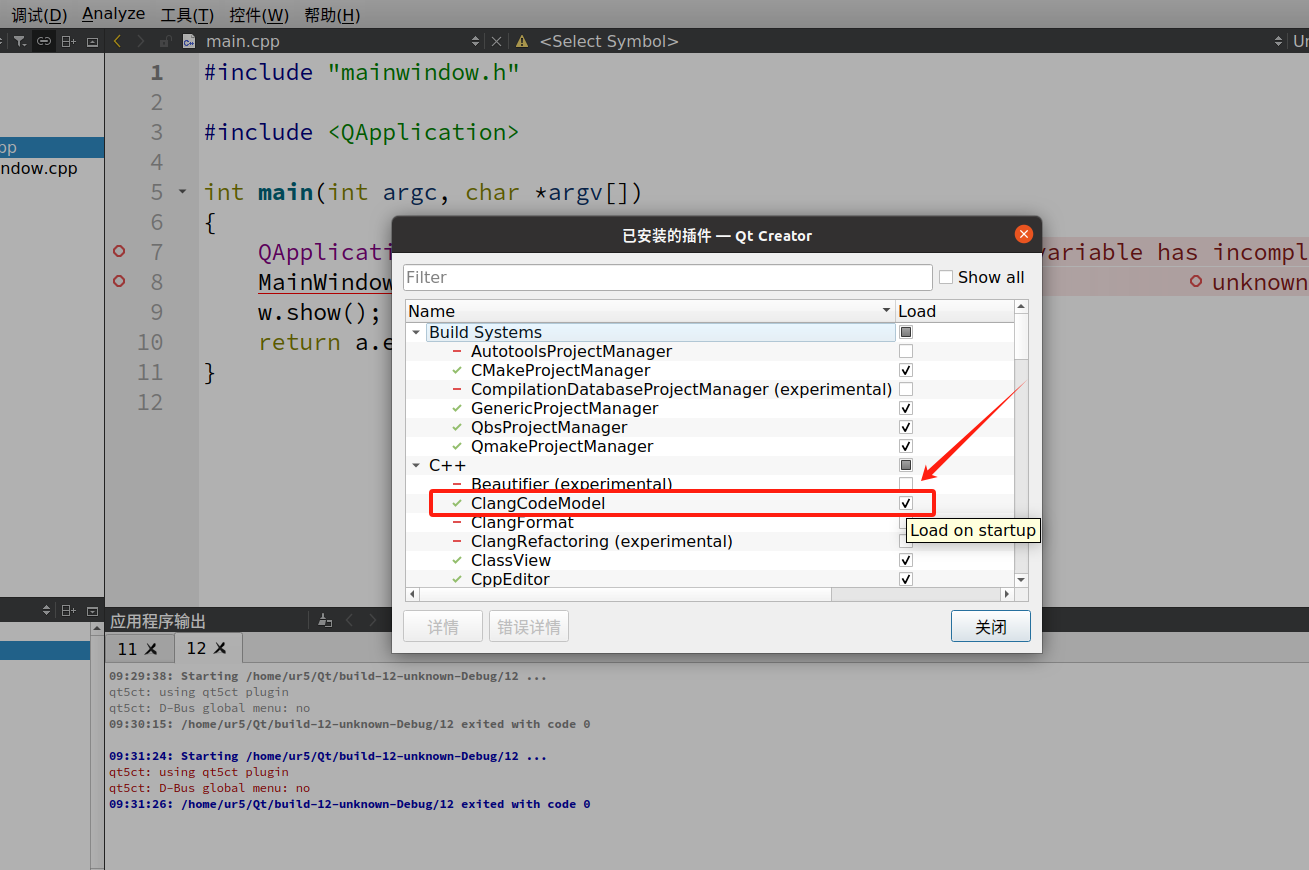1309x870 pixels.
Task: Click the Name column header
Action: (650, 311)
